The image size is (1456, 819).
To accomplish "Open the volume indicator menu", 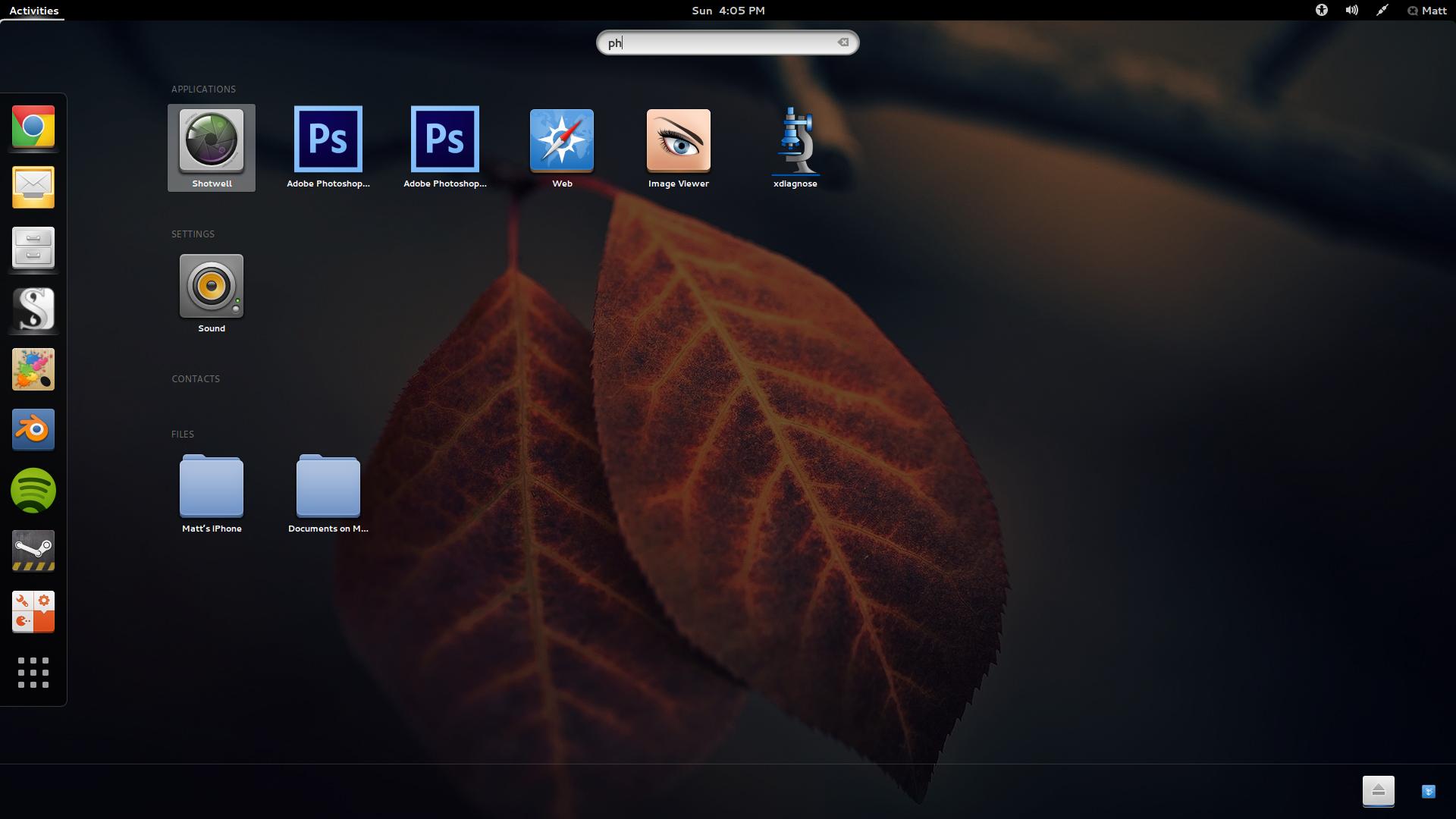I will (x=1351, y=11).
